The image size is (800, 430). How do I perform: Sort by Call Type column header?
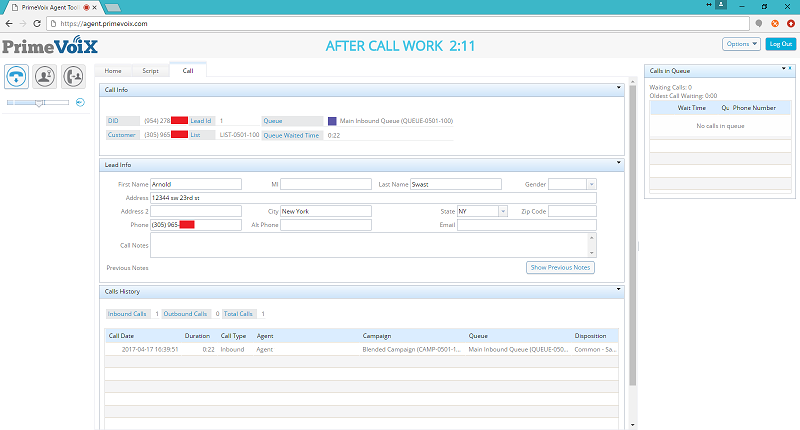click(x=233, y=336)
